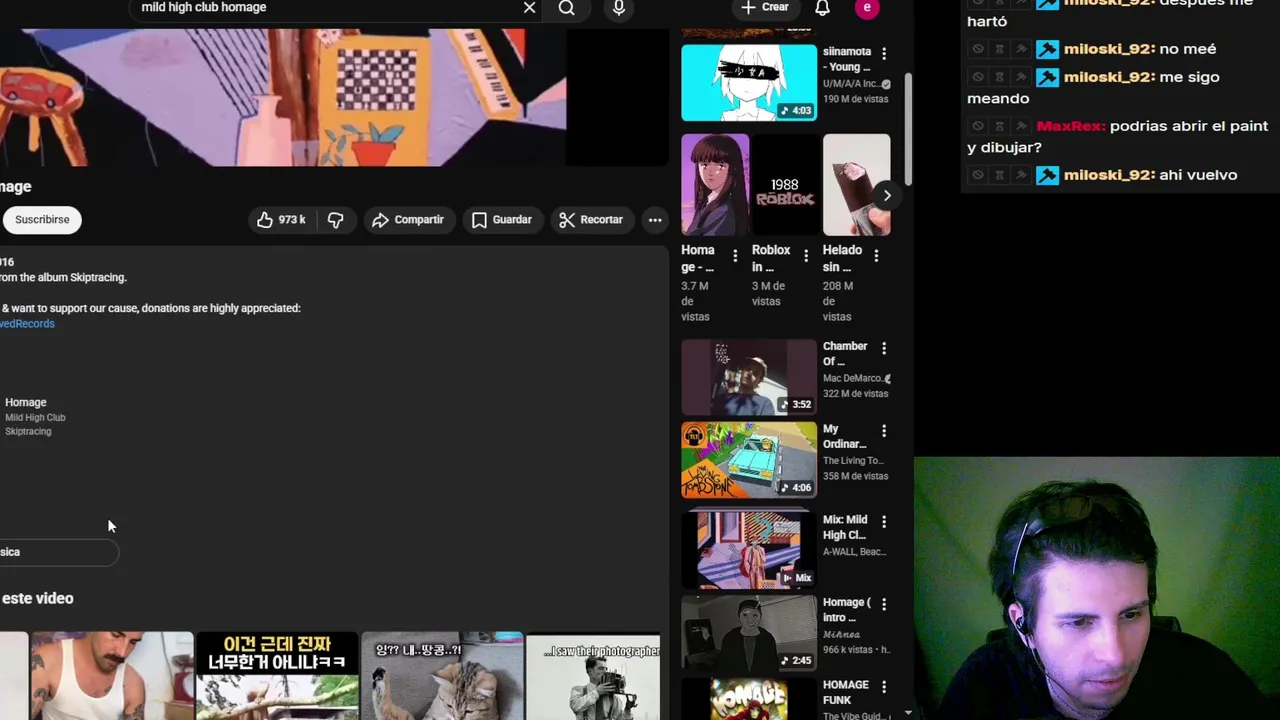The height and width of the screenshot is (720, 1280).
Task: Open the Homage ( intro ... video thumbnail
Action: (749, 633)
